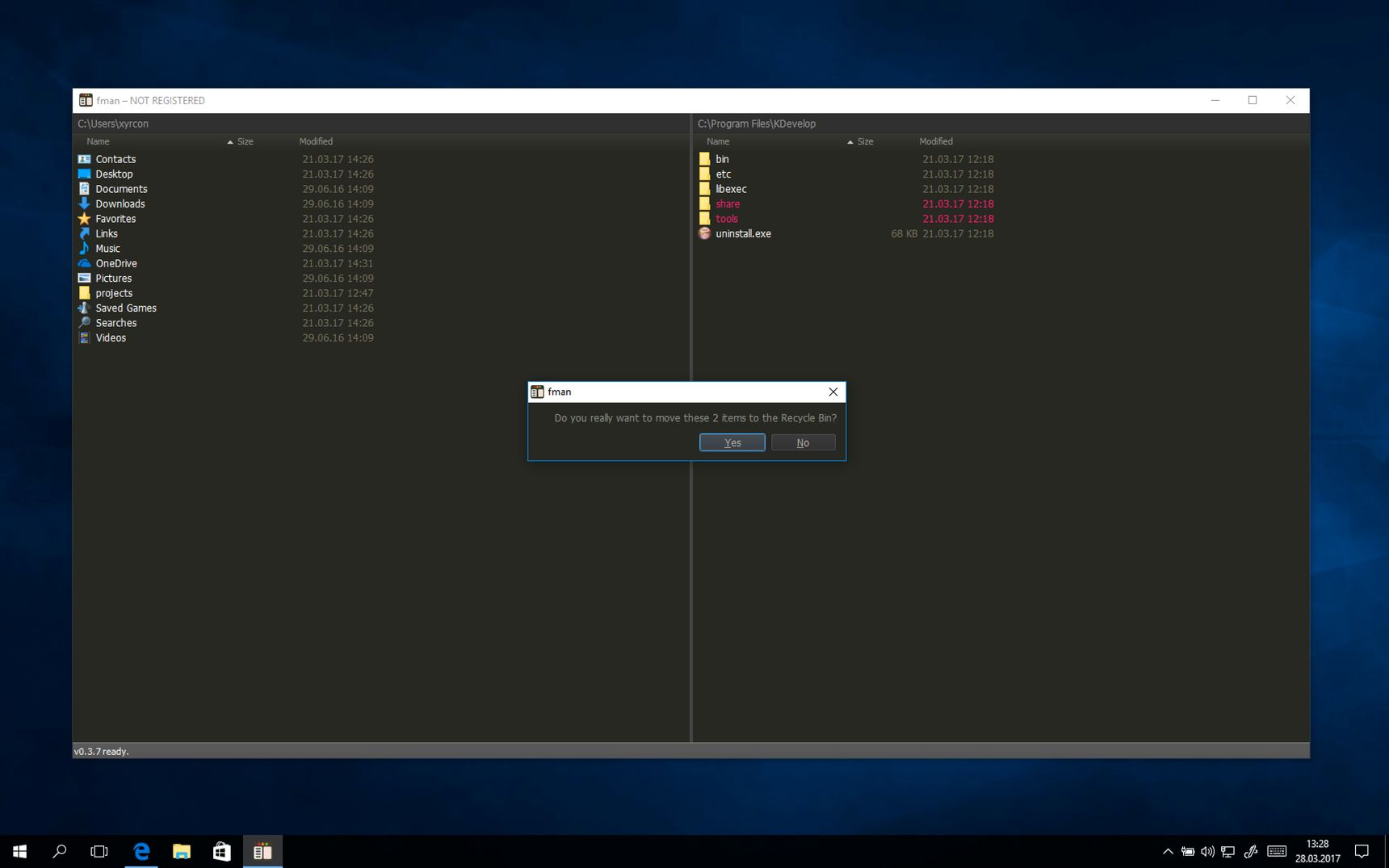Confirm deletion with the Yes button
1389x868 pixels.
click(732, 442)
